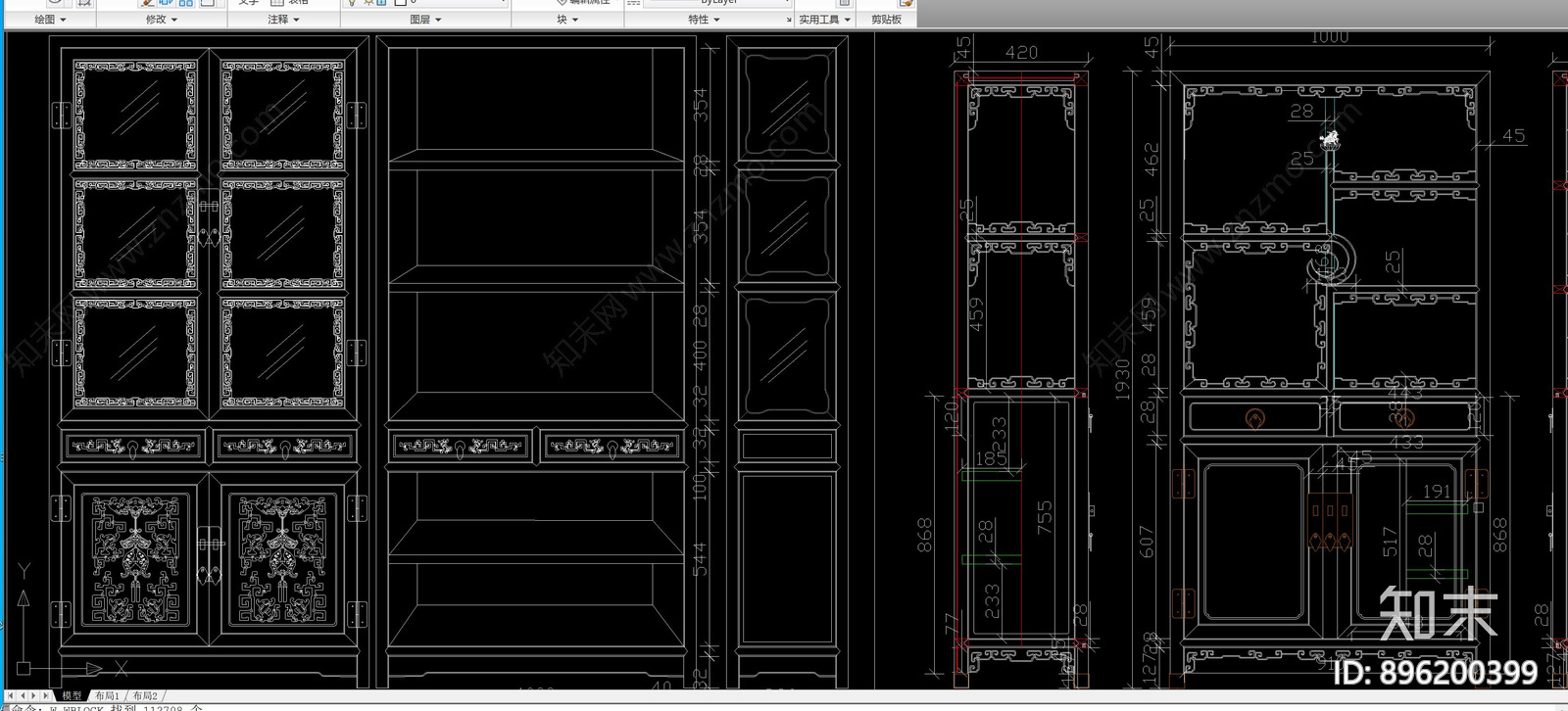Expand the 特性 (Properties) ribbon panel

tap(704, 19)
